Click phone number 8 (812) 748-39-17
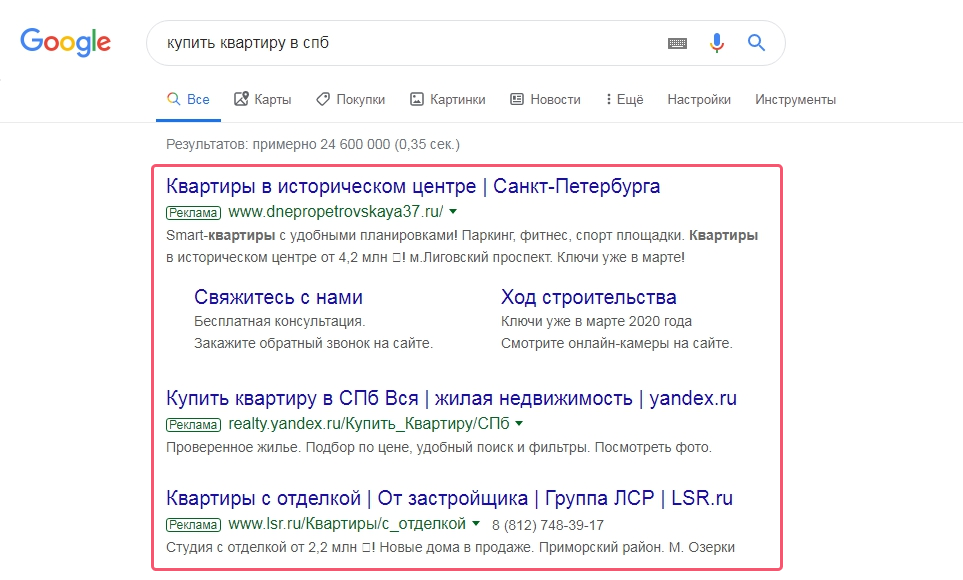The image size is (963, 580). click(x=548, y=525)
